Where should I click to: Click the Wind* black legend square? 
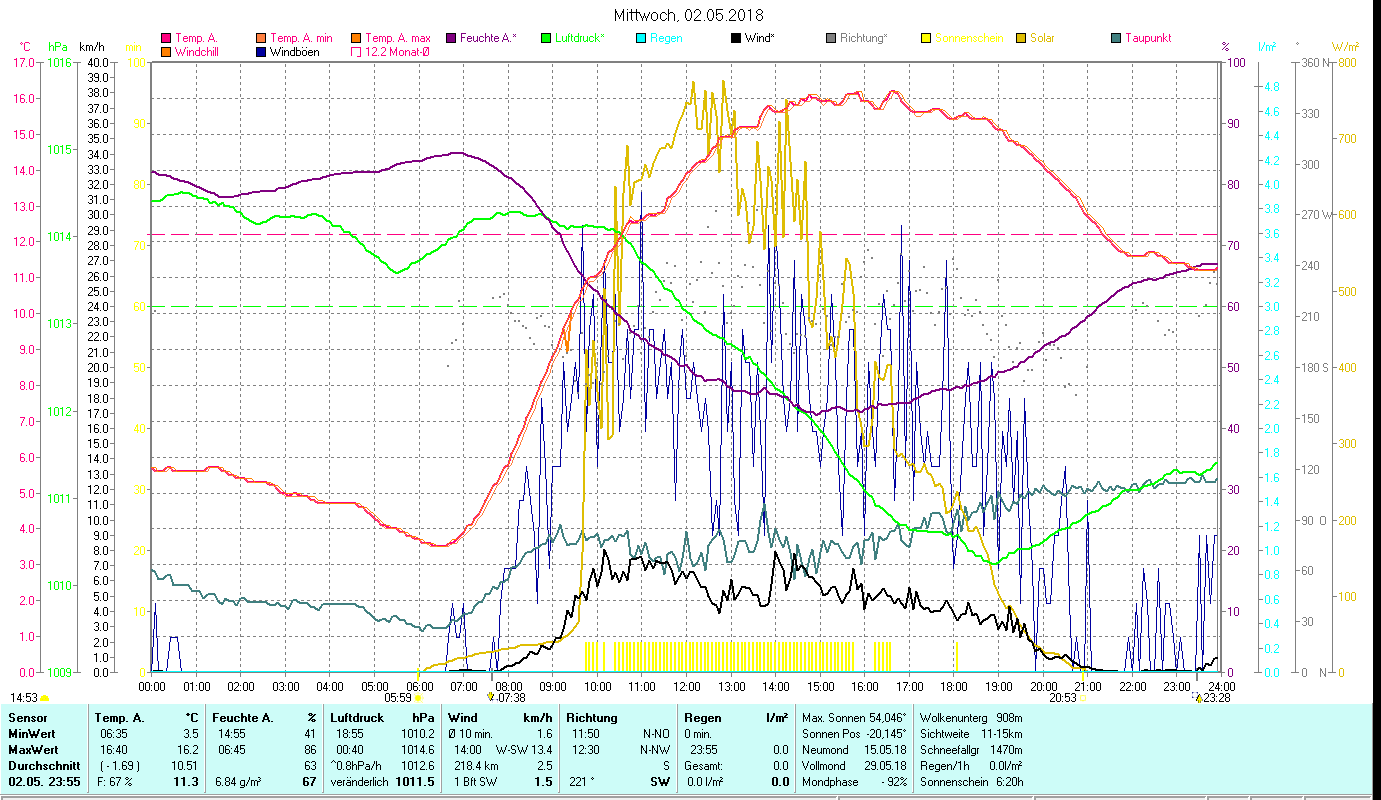[735, 39]
